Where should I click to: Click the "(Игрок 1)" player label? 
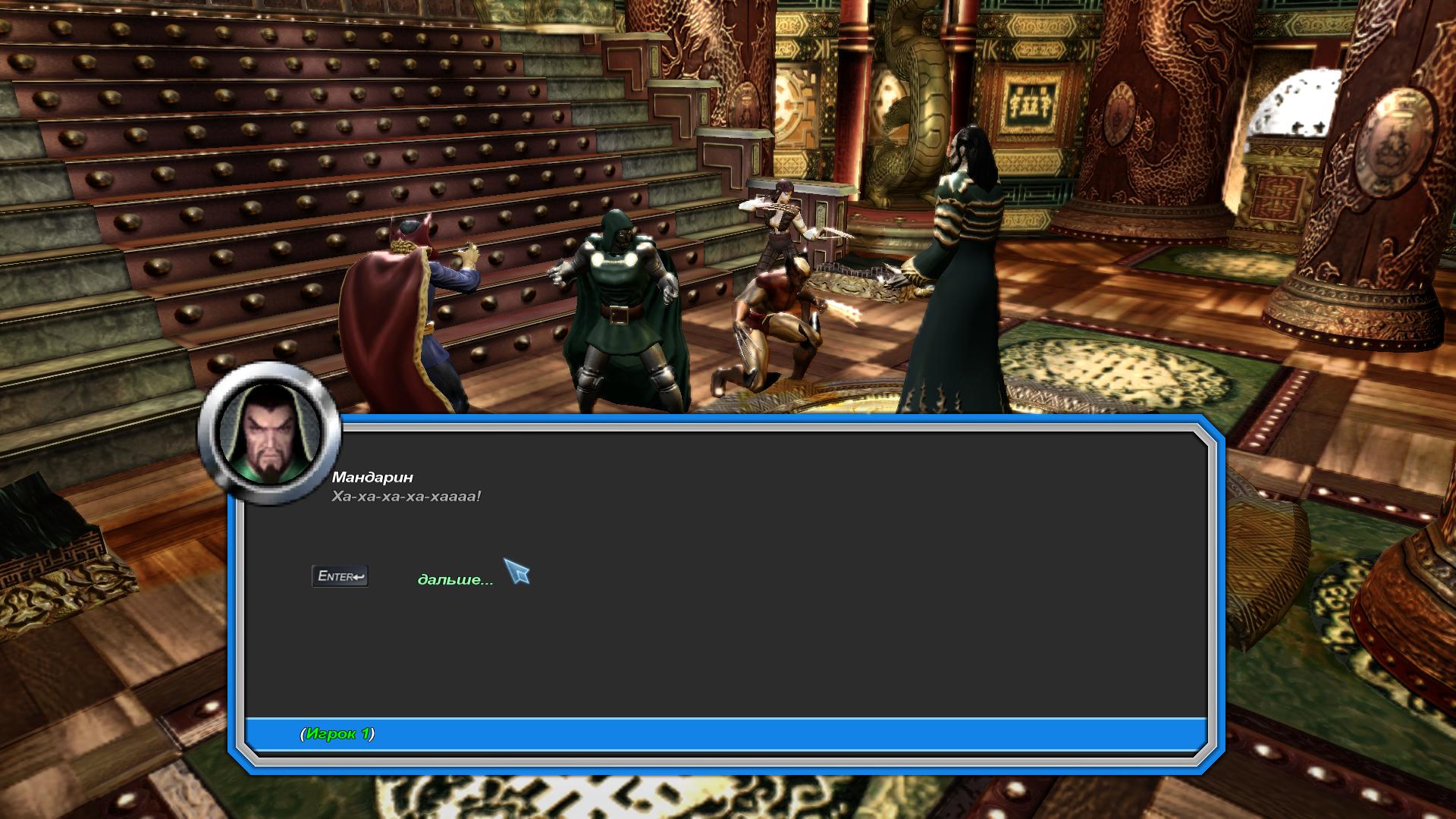tap(337, 733)
